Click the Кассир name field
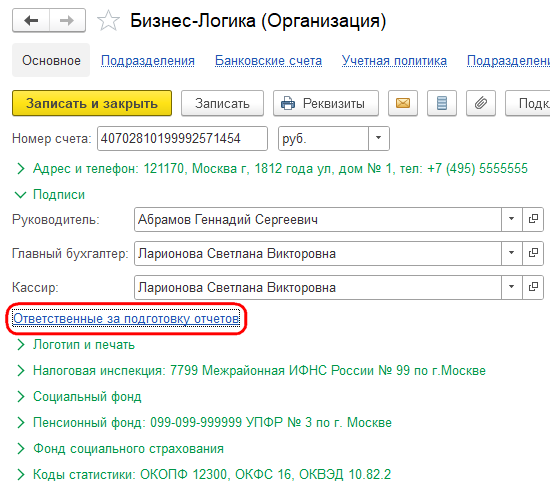 (x=318, y=287)
